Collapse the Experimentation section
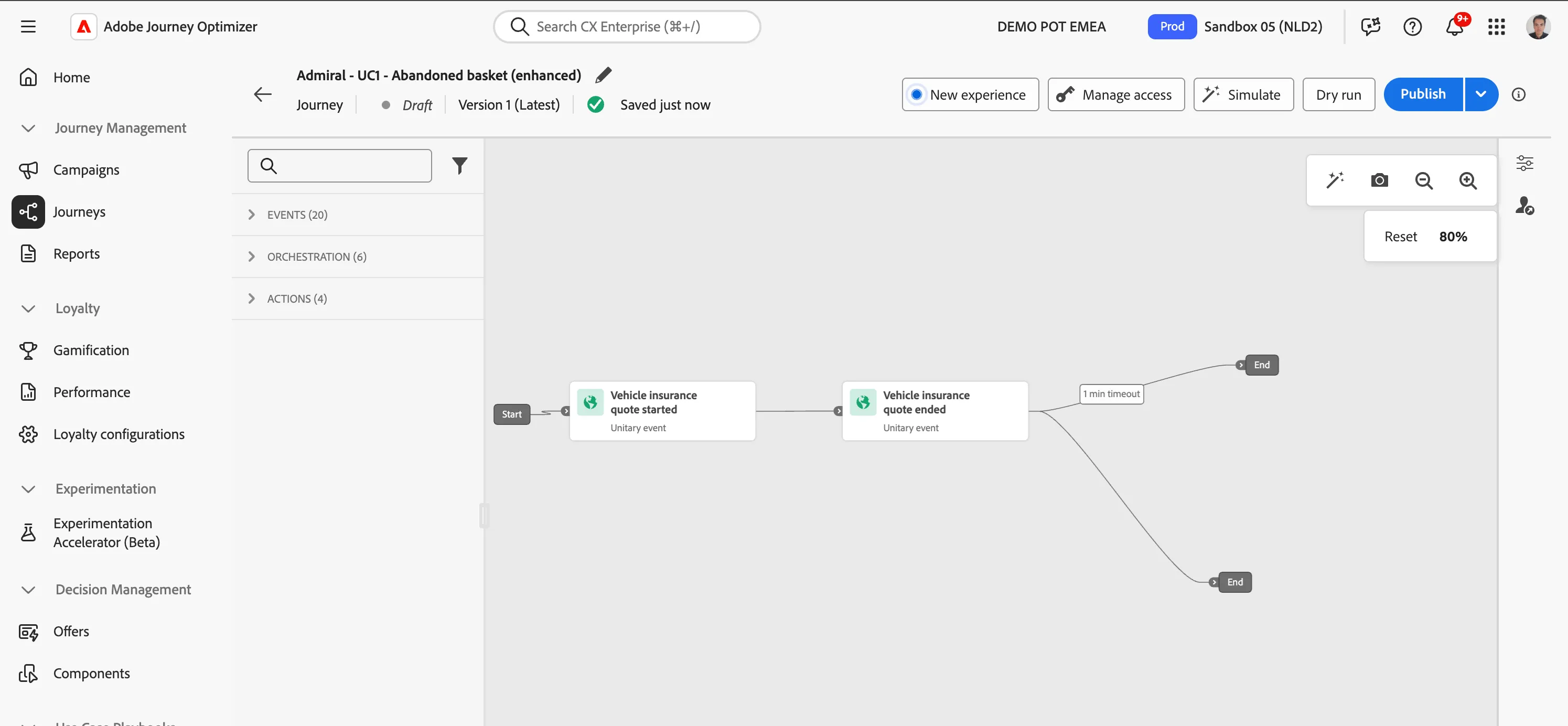The image size is (1568, 726). coord(28,489)
